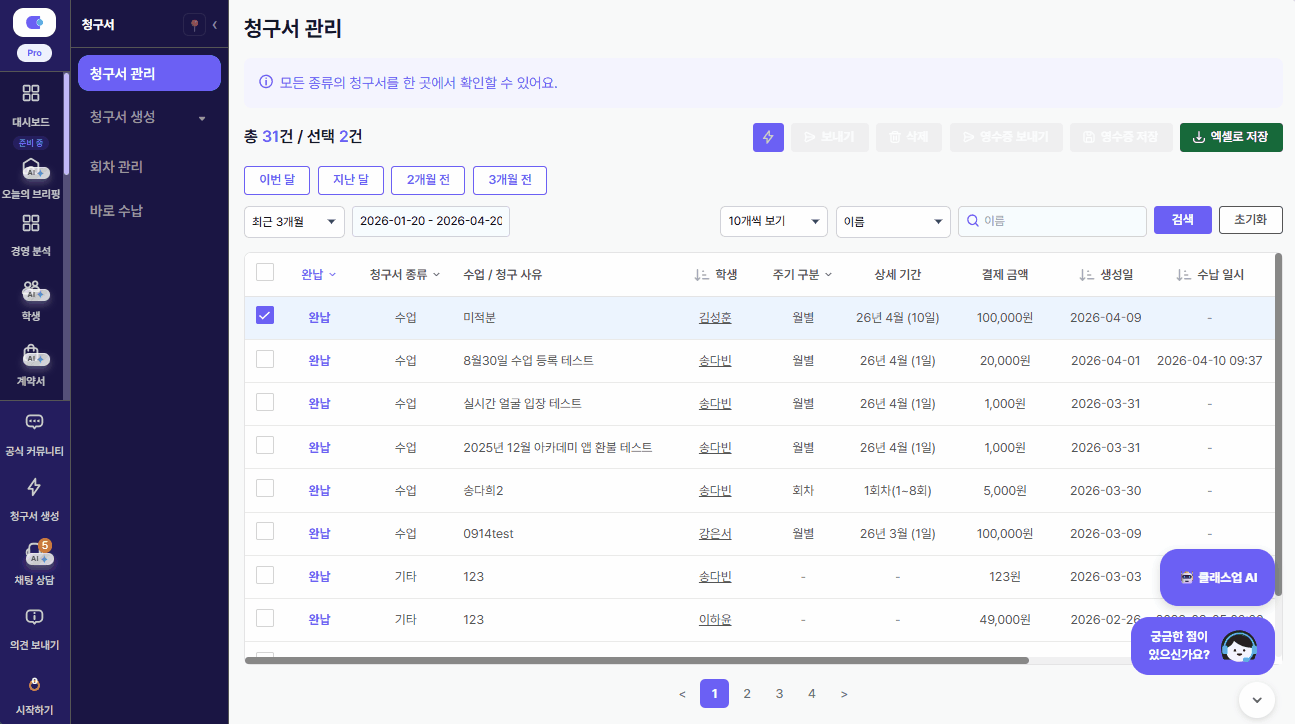Click the 의견 보내기 feedback icon
Viewport: 1295px width, 724px height.
point(34,617)
